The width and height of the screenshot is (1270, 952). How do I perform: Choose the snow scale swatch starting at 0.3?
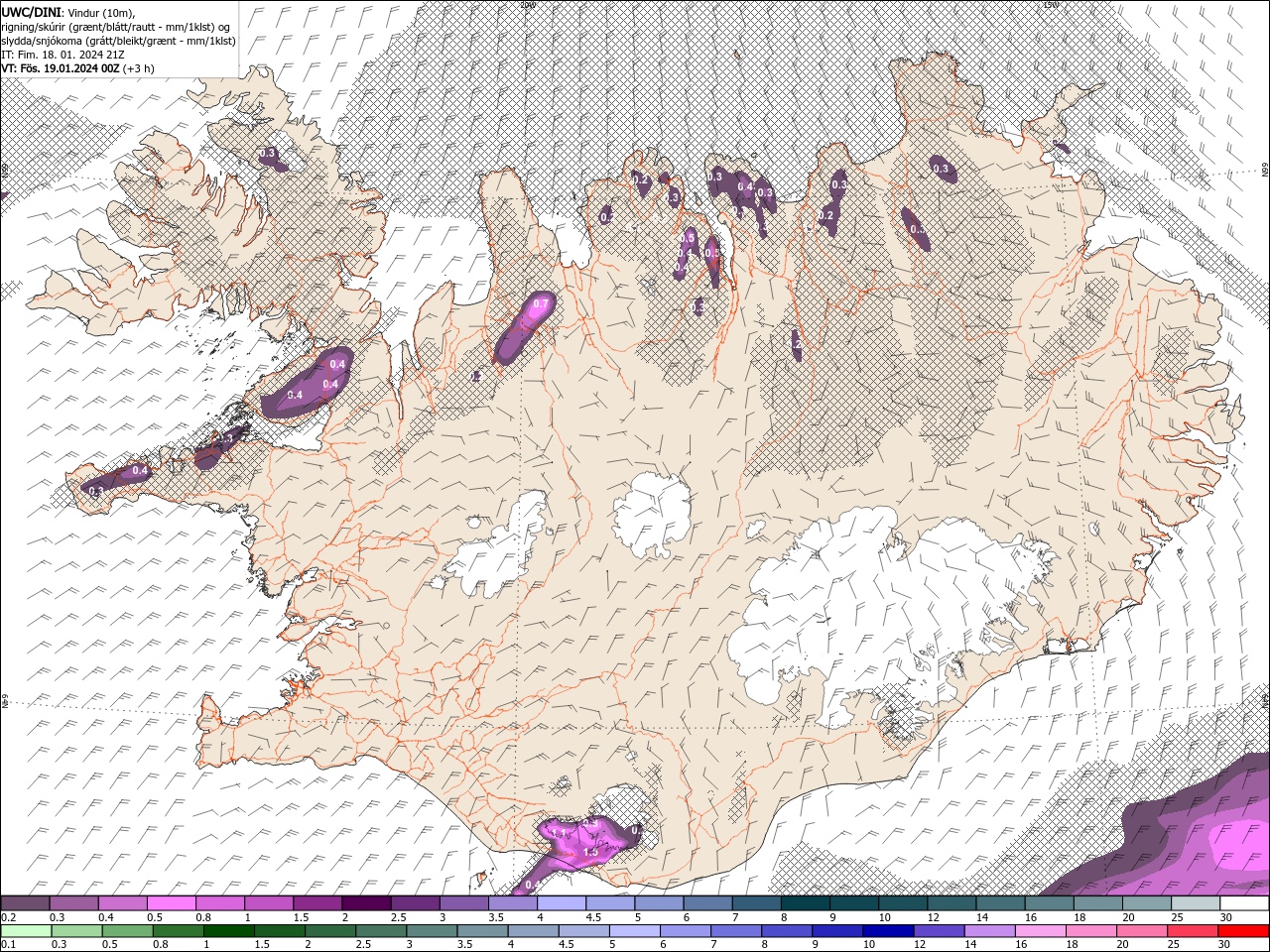pos(74,903)
